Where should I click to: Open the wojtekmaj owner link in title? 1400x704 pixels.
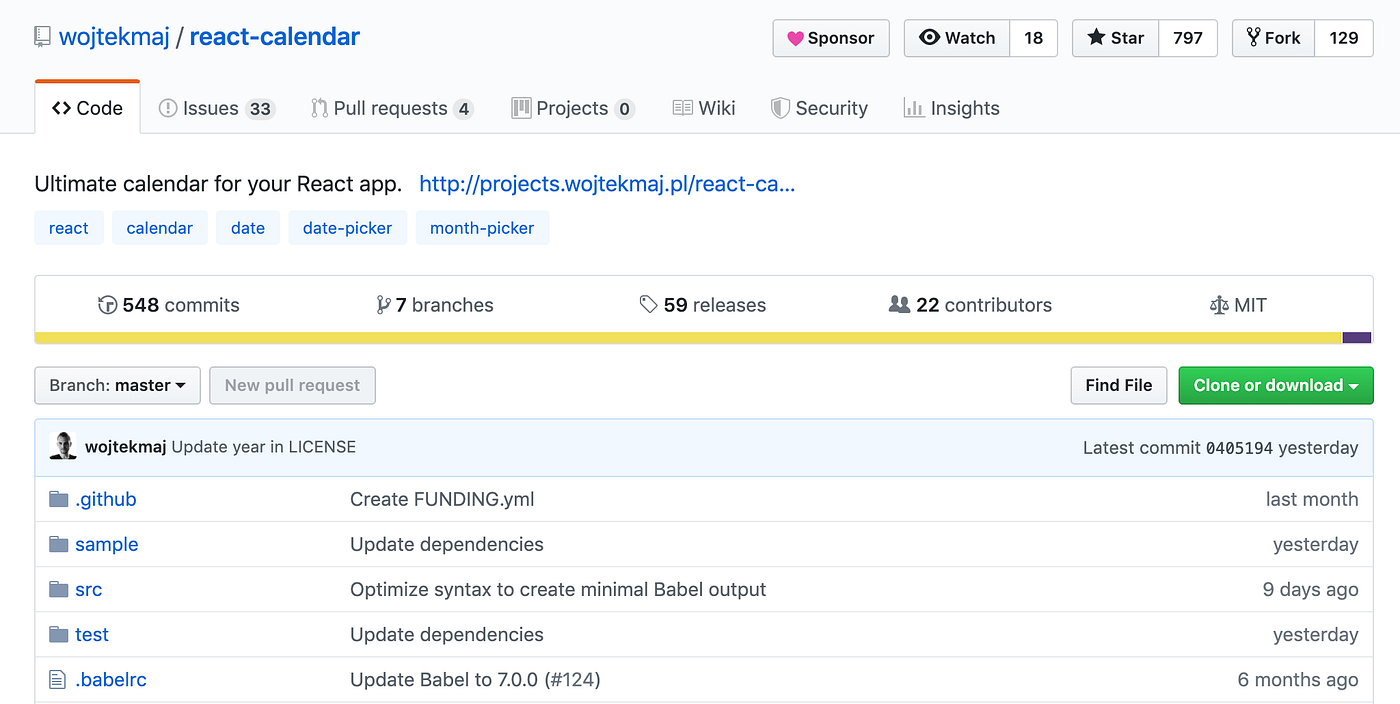pos(114,38)
